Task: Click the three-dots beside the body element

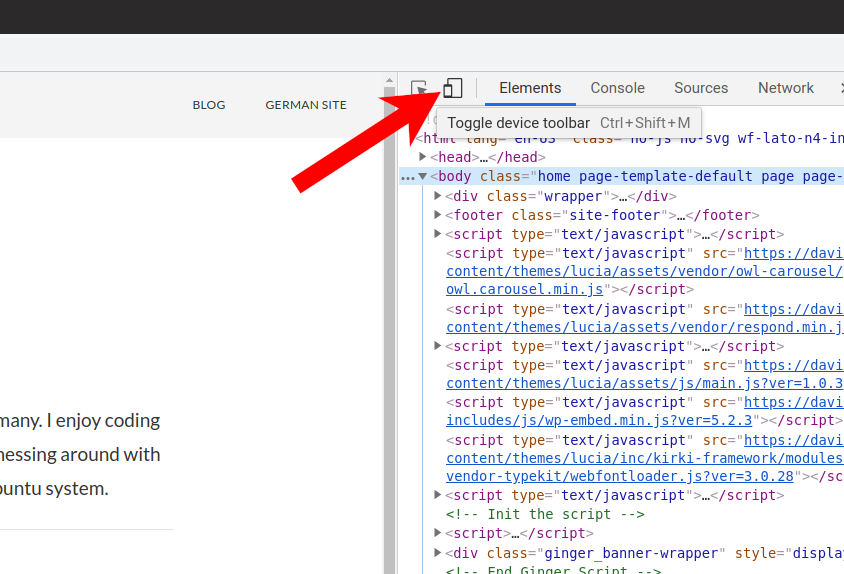Action: [x=407, y=177]
